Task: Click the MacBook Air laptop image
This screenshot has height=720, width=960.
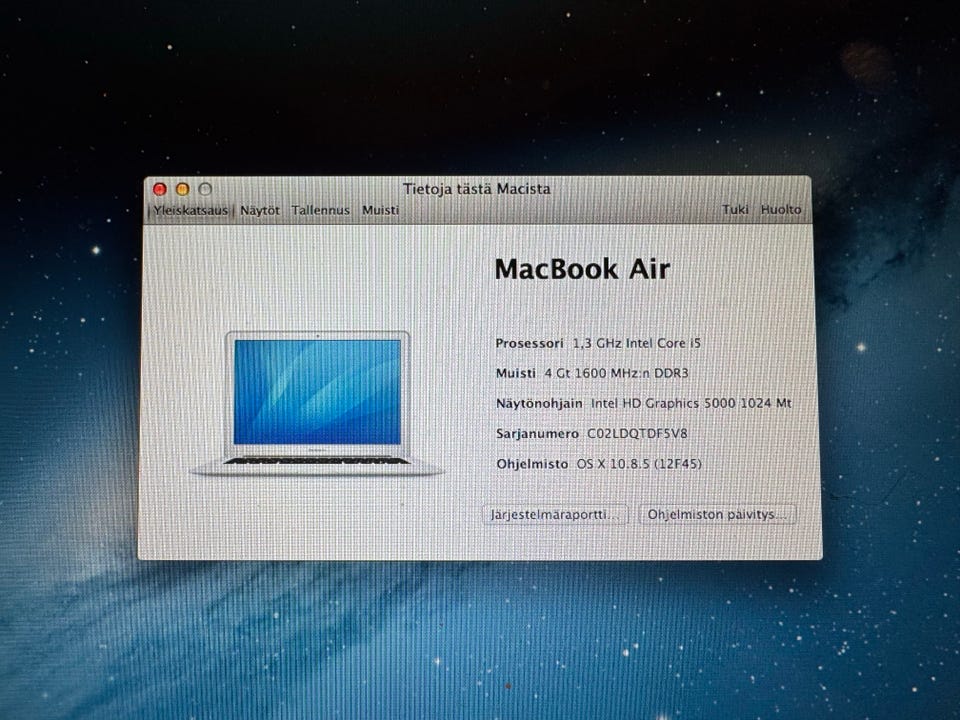Action: click(x=317, y=404)
